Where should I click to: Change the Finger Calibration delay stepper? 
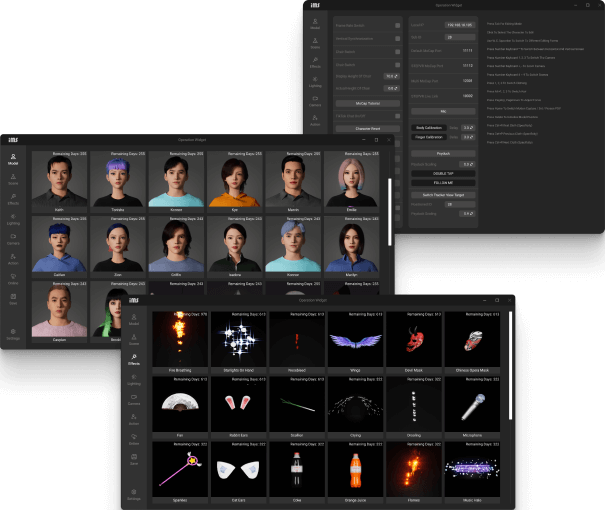click(x=467, y=138)
